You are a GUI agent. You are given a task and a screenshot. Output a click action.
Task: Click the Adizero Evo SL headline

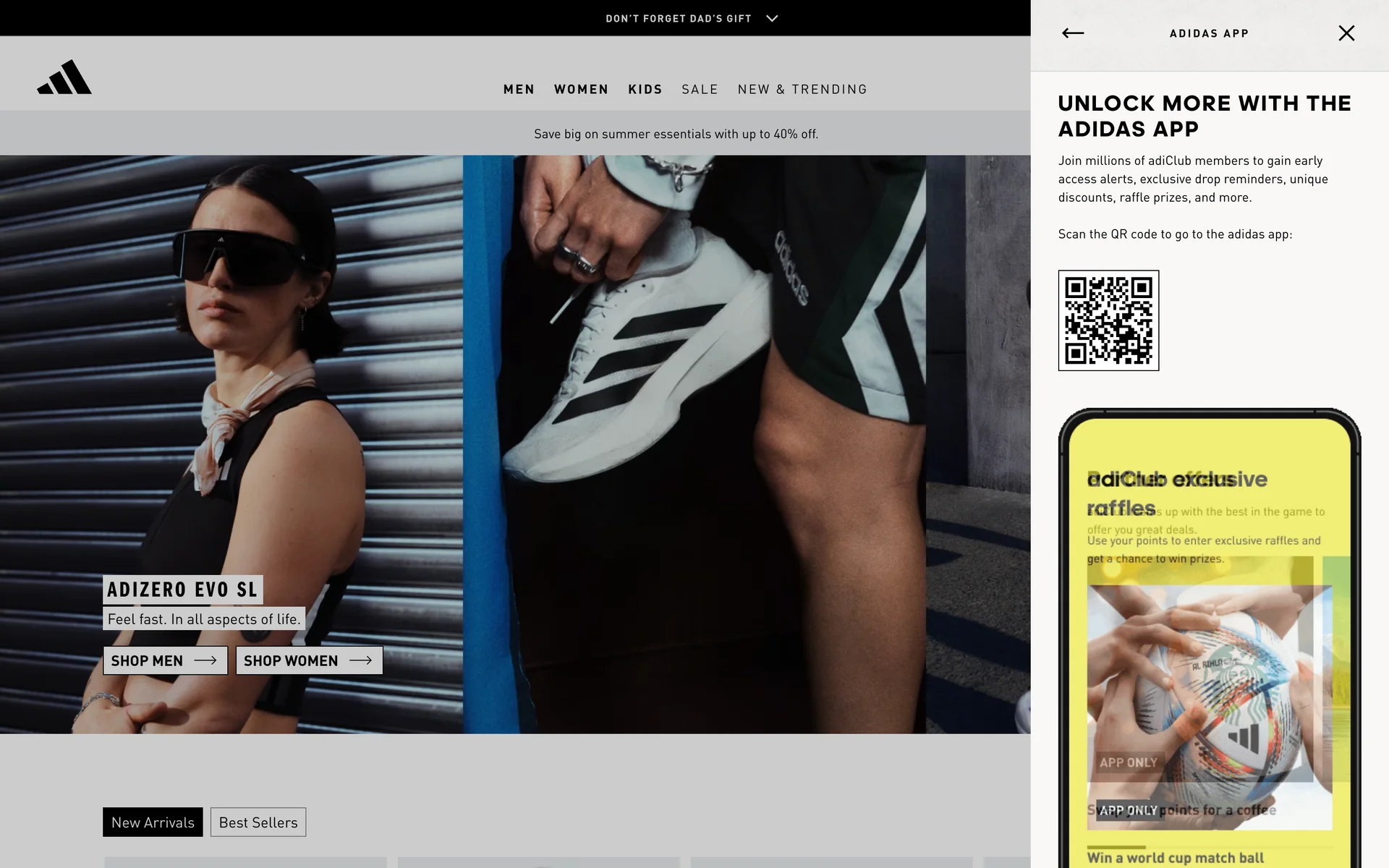point(182,590)
